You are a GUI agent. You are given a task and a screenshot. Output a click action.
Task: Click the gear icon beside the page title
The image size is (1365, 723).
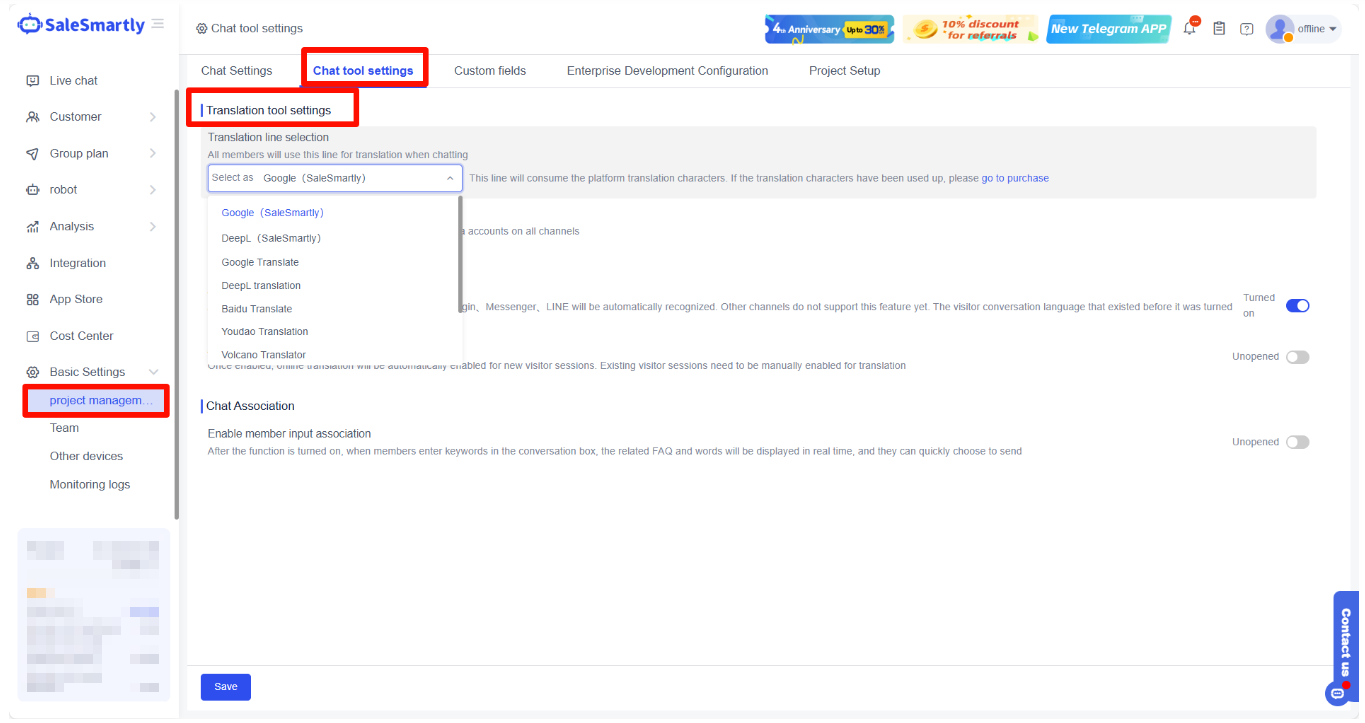202,29
